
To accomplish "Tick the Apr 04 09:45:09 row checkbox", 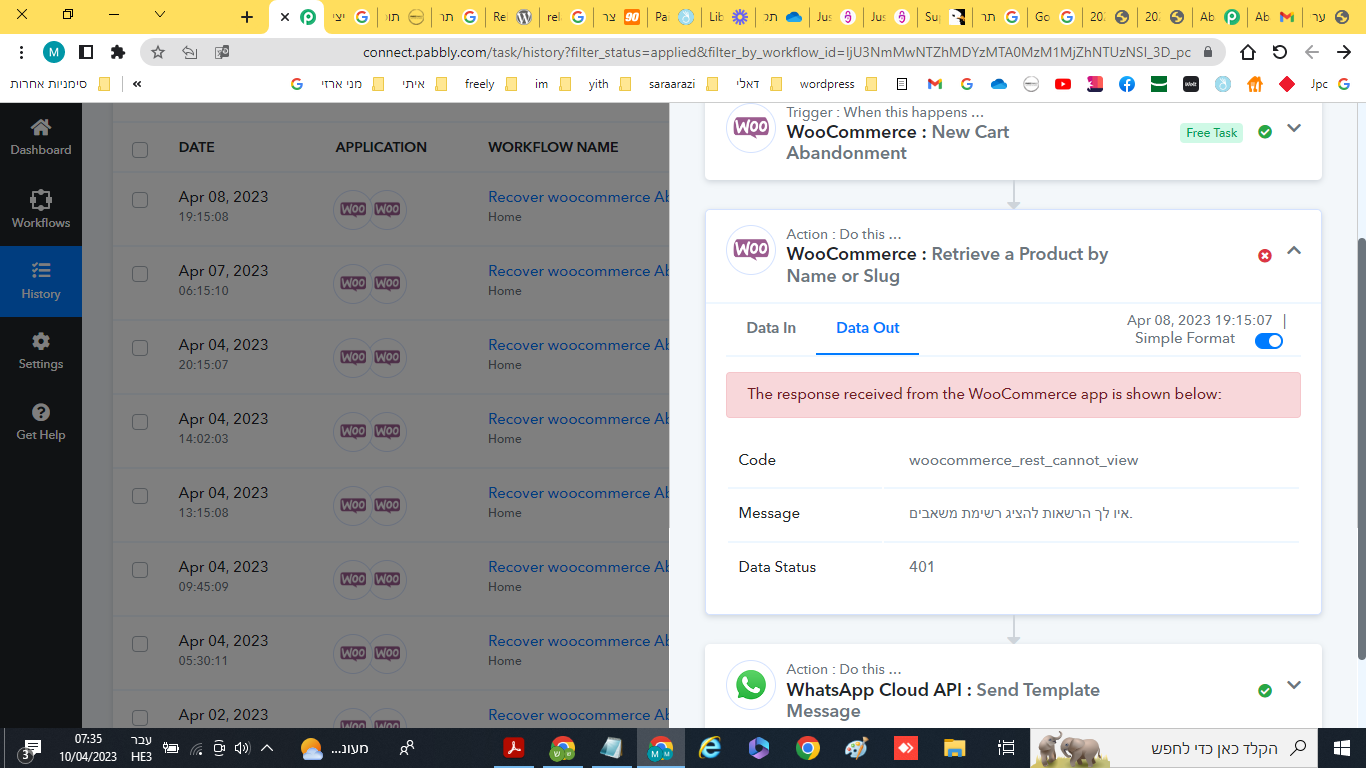I will click(140, 570).
